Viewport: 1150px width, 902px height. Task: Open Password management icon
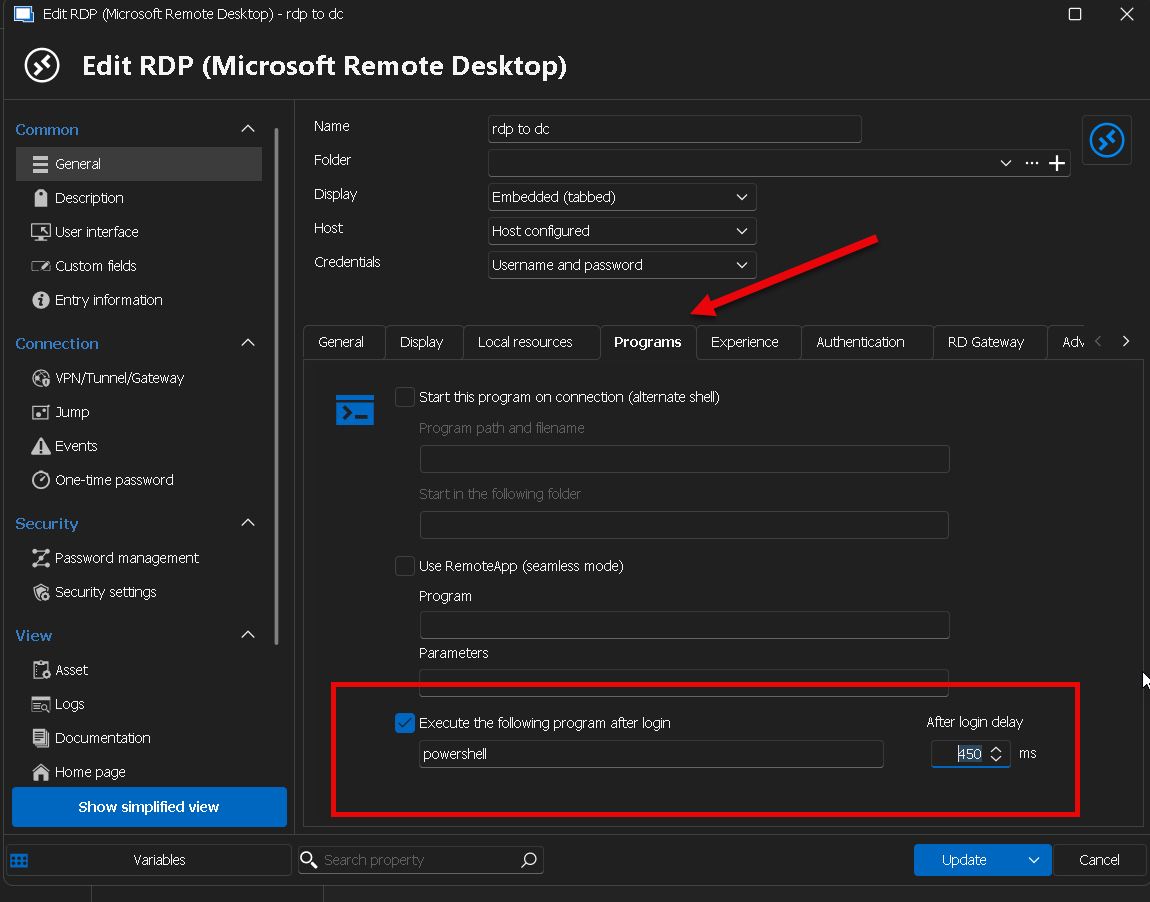click(40, 558)
